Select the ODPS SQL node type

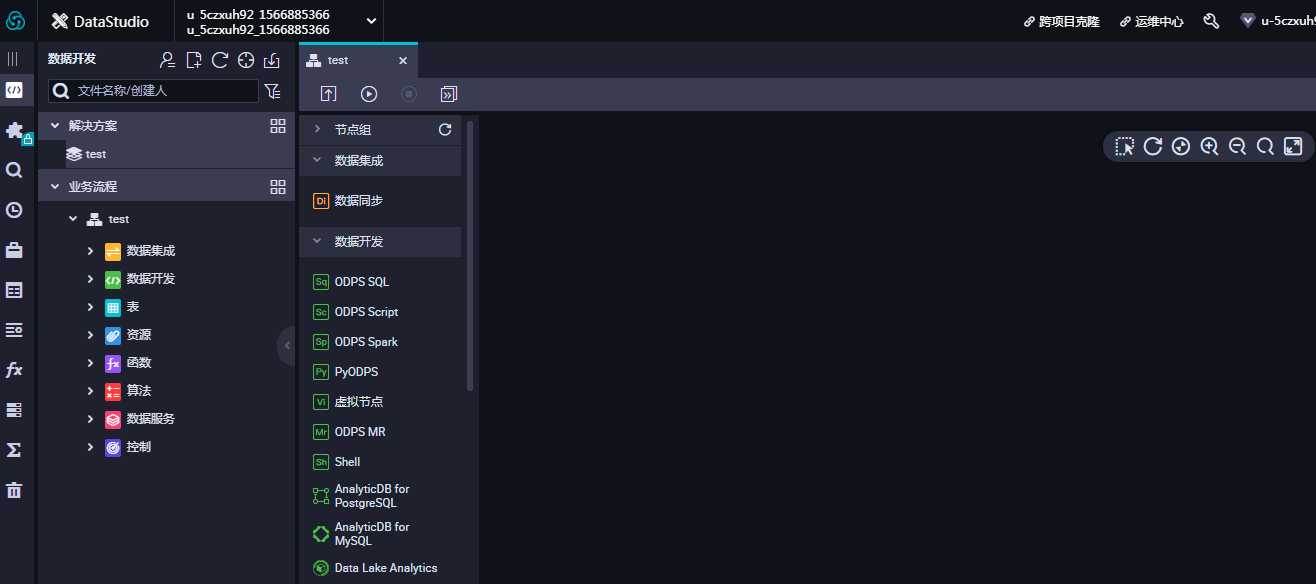[x=351, y=282]
